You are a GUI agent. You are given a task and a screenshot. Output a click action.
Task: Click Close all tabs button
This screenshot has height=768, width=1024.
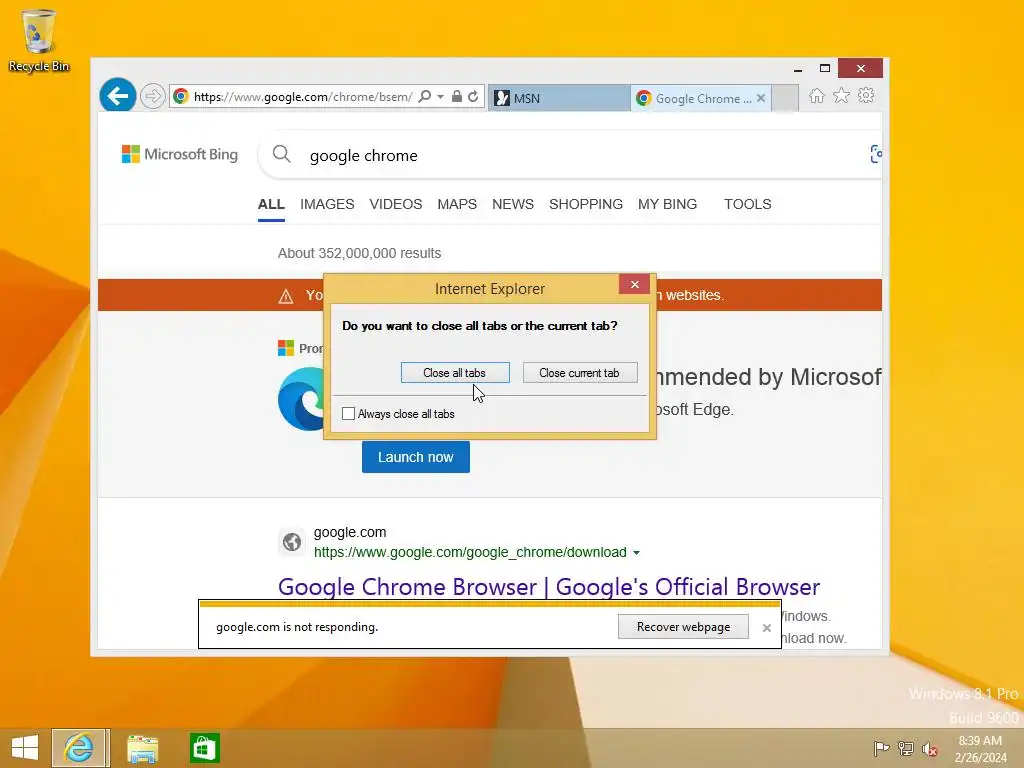tap(455, 373)
